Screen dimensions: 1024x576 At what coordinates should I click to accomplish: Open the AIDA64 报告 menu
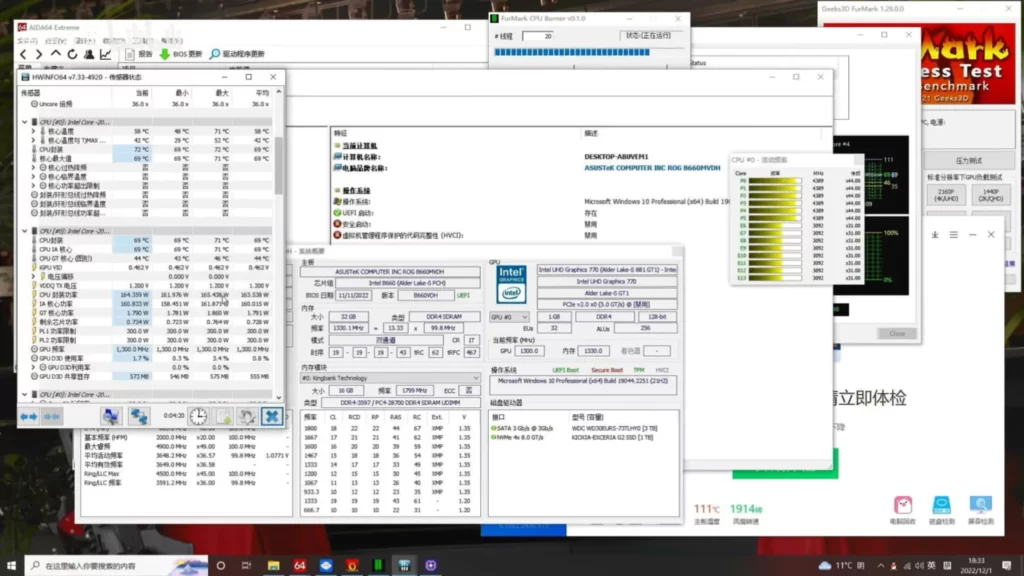pyautogui.click(x=84, y=41)
